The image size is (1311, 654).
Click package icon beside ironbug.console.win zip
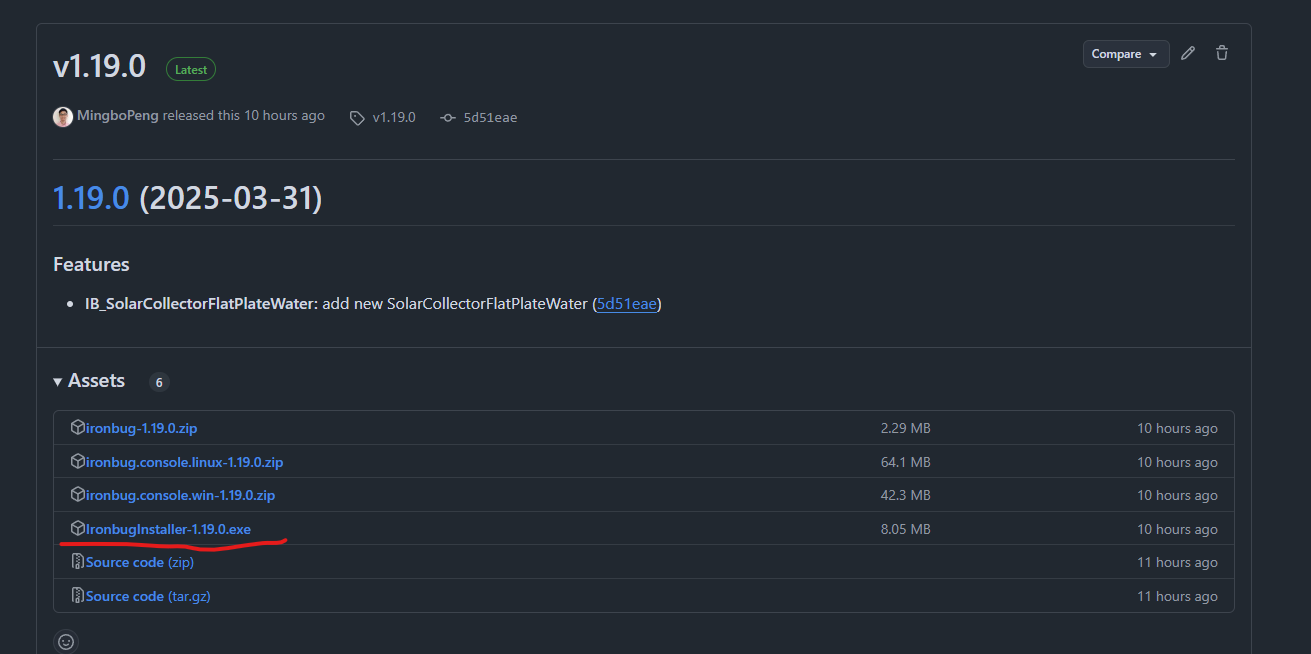pos(78,494)
